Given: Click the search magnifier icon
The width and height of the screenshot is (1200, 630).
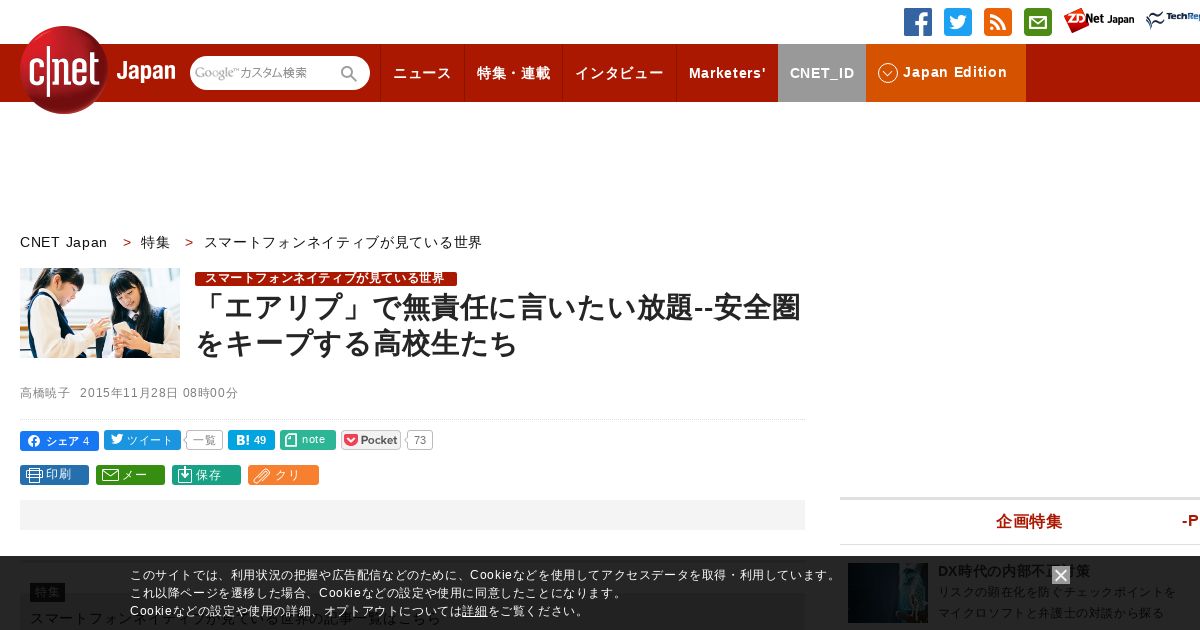Looking at the screenshot, I should click(x=349, y=73).
